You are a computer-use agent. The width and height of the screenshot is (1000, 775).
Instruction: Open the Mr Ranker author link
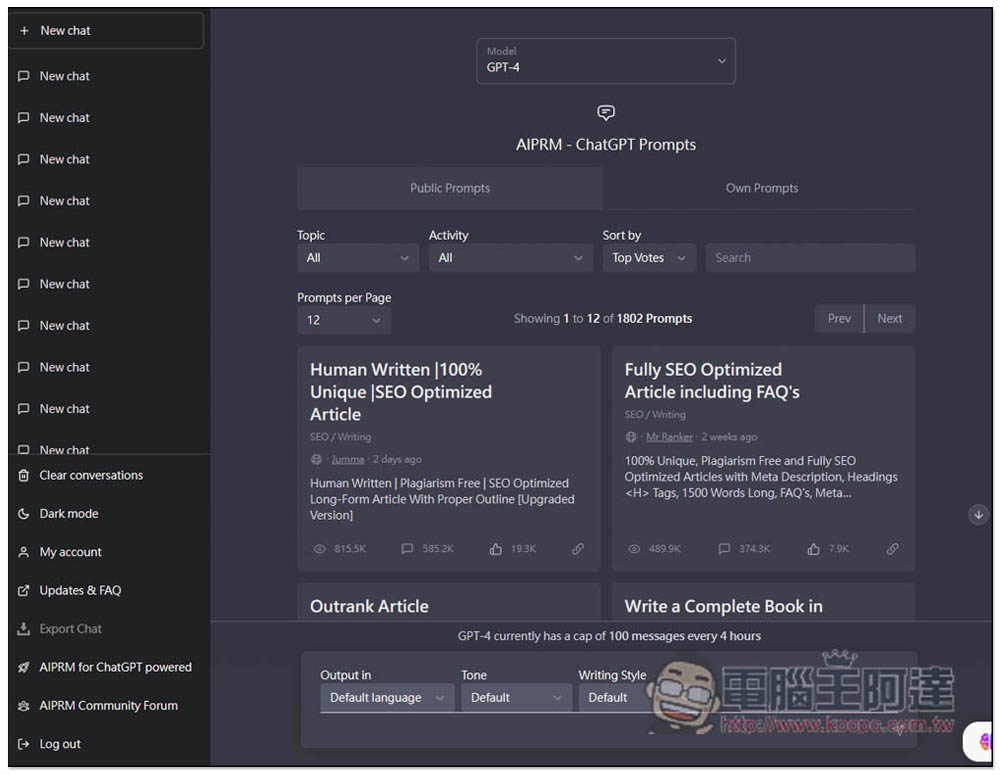[669, 437]
